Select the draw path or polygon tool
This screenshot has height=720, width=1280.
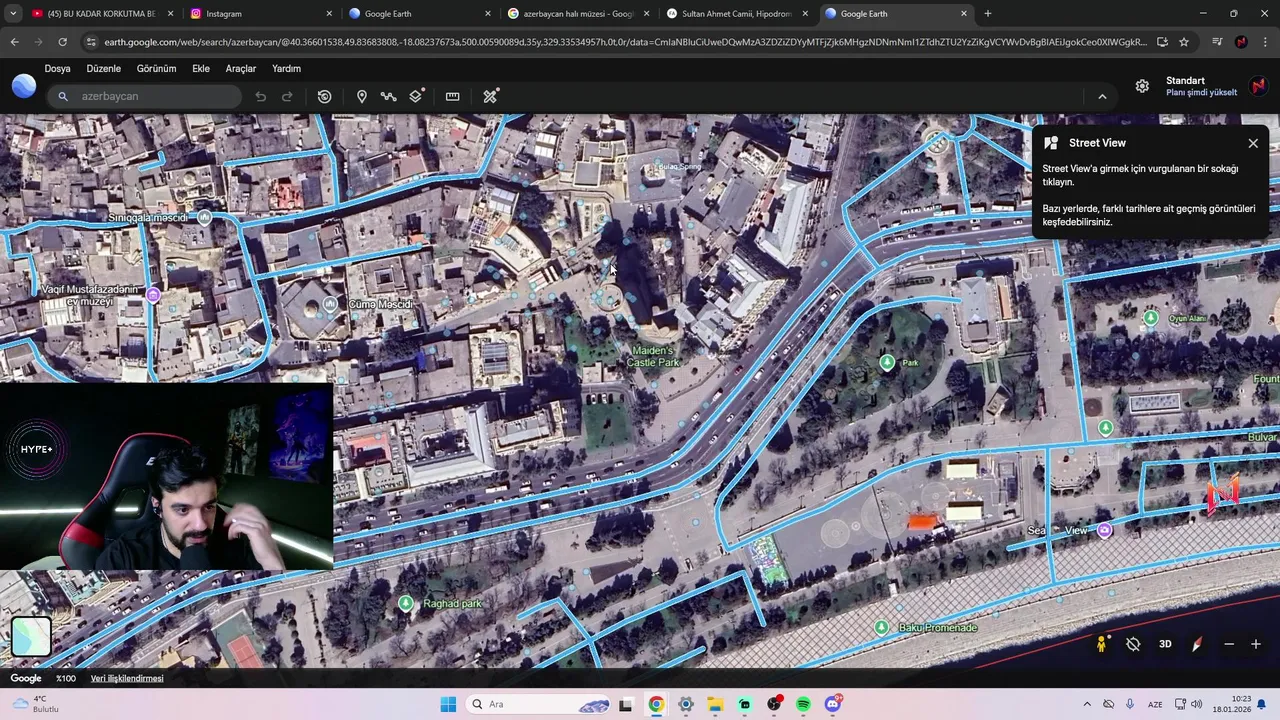[x=389, y=97]
